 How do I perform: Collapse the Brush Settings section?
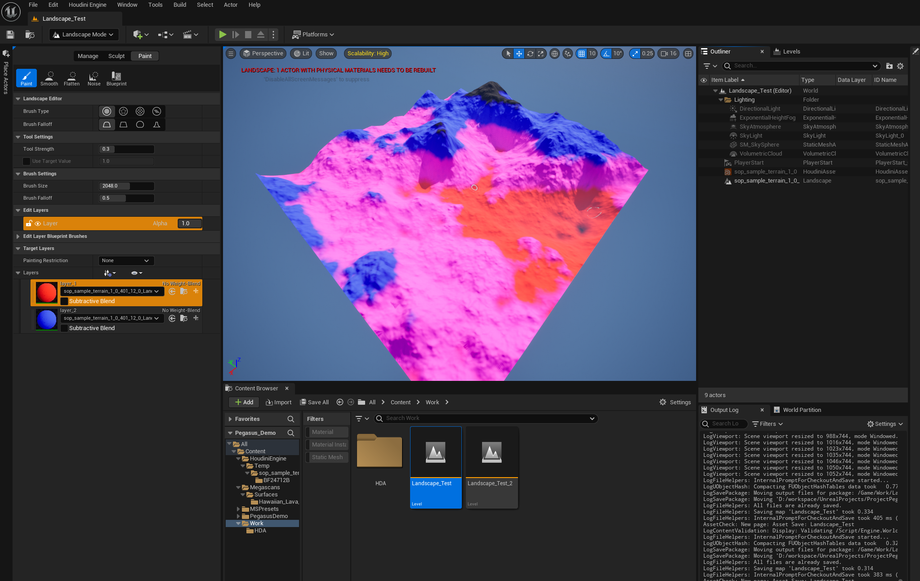click(x=18, y=174)
